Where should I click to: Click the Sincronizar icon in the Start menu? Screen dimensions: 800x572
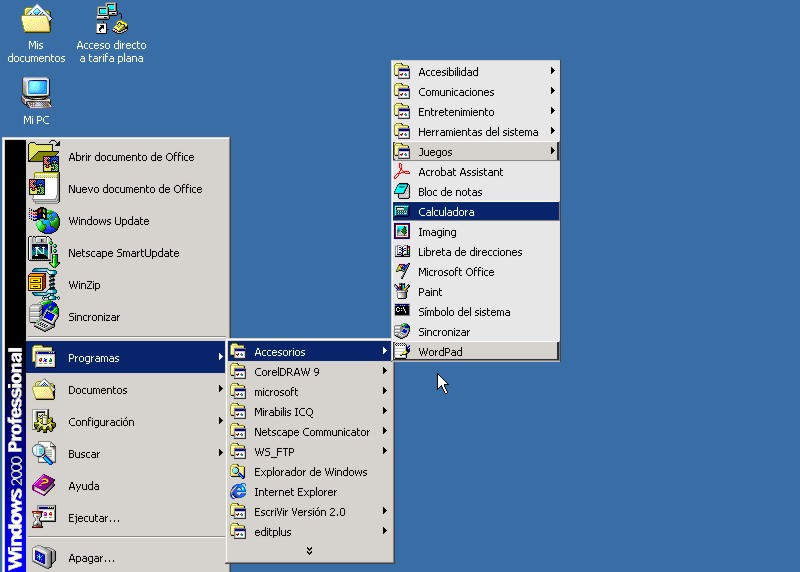44,316
